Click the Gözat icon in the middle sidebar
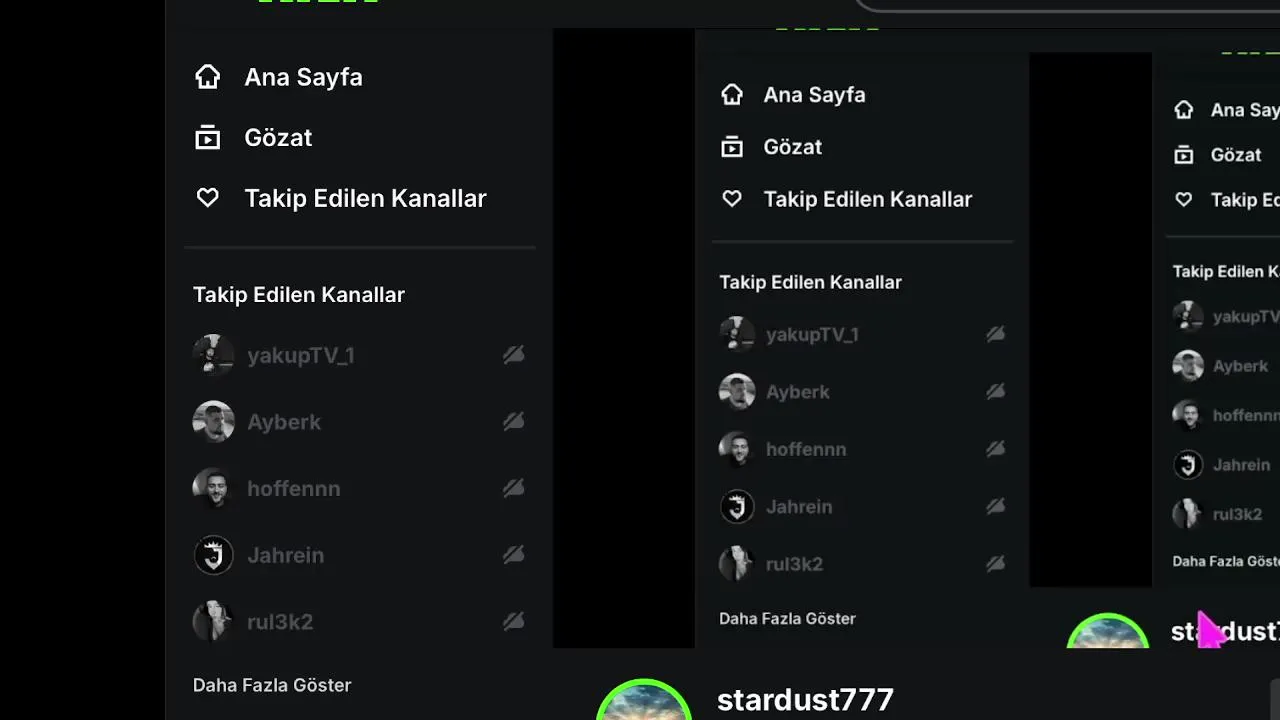This screenshot has height=720, width=1280. pyautogui.click(x=732, y=147)
